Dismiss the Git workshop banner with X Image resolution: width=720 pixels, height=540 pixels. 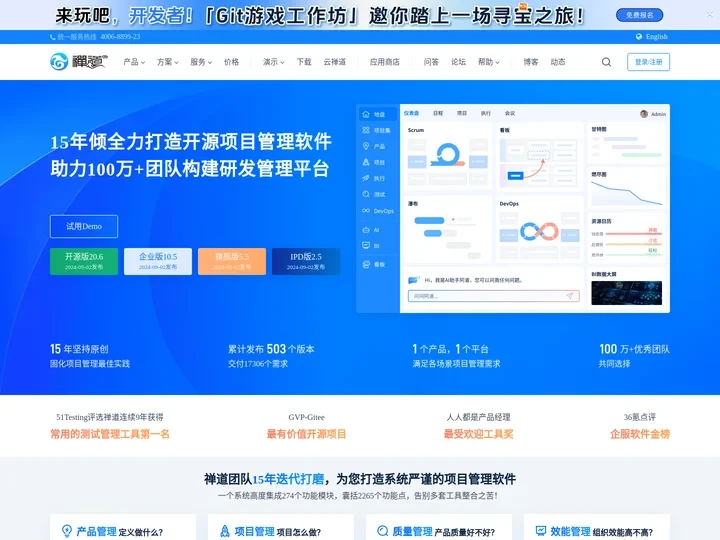click(709, 15)
